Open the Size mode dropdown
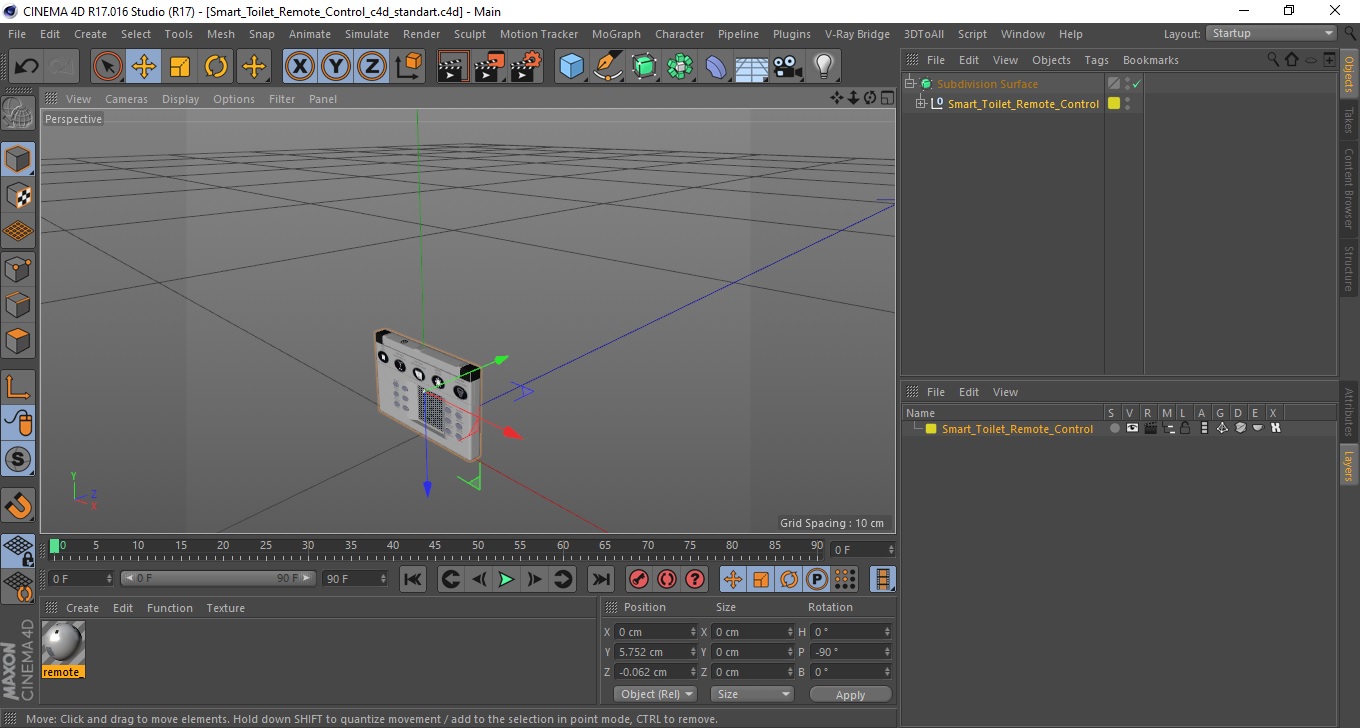This screenshot has width=1360, height=728. click(x=752, y=694)
